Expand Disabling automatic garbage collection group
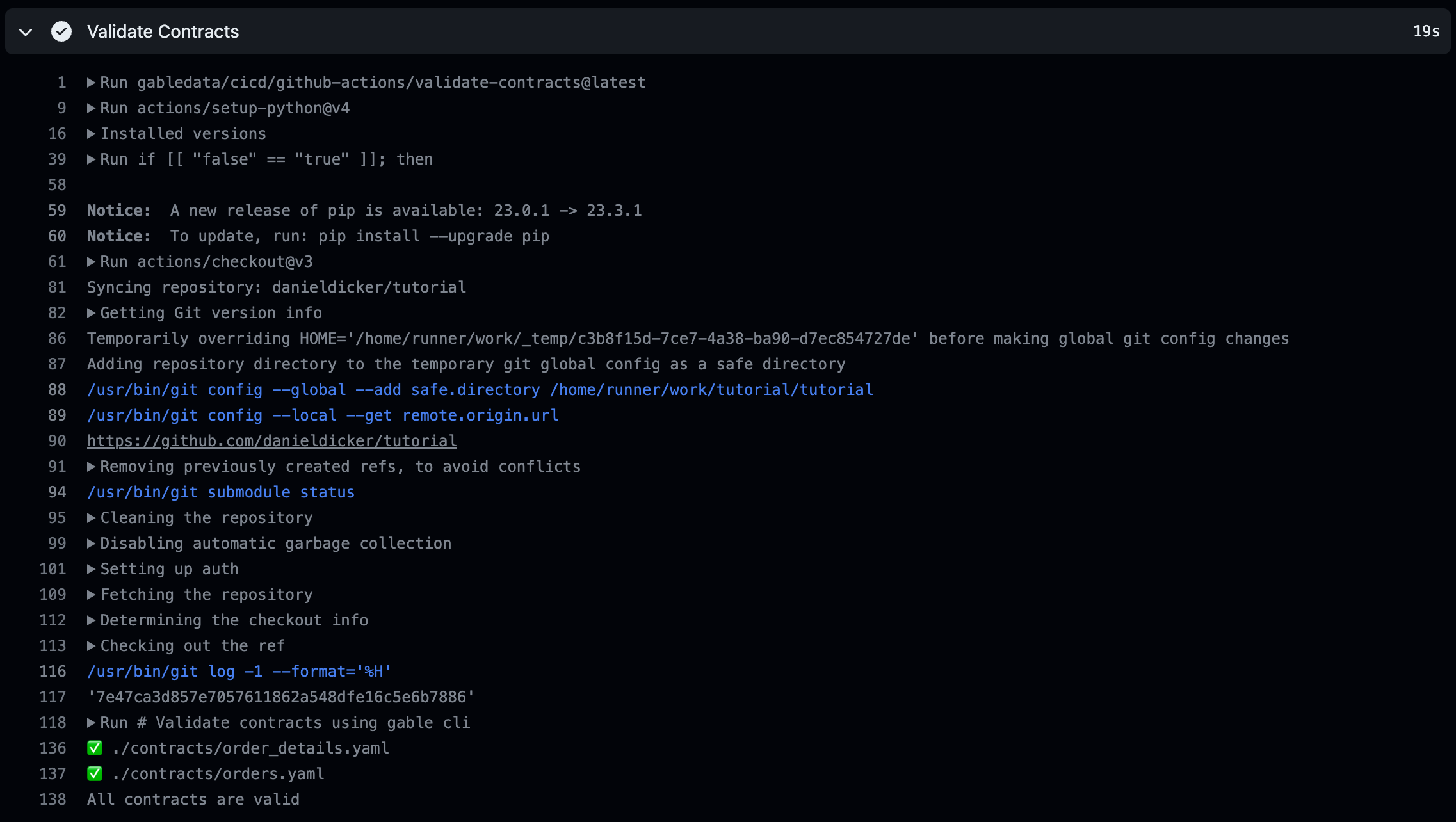1456x822 pixels. click(91, 544)
